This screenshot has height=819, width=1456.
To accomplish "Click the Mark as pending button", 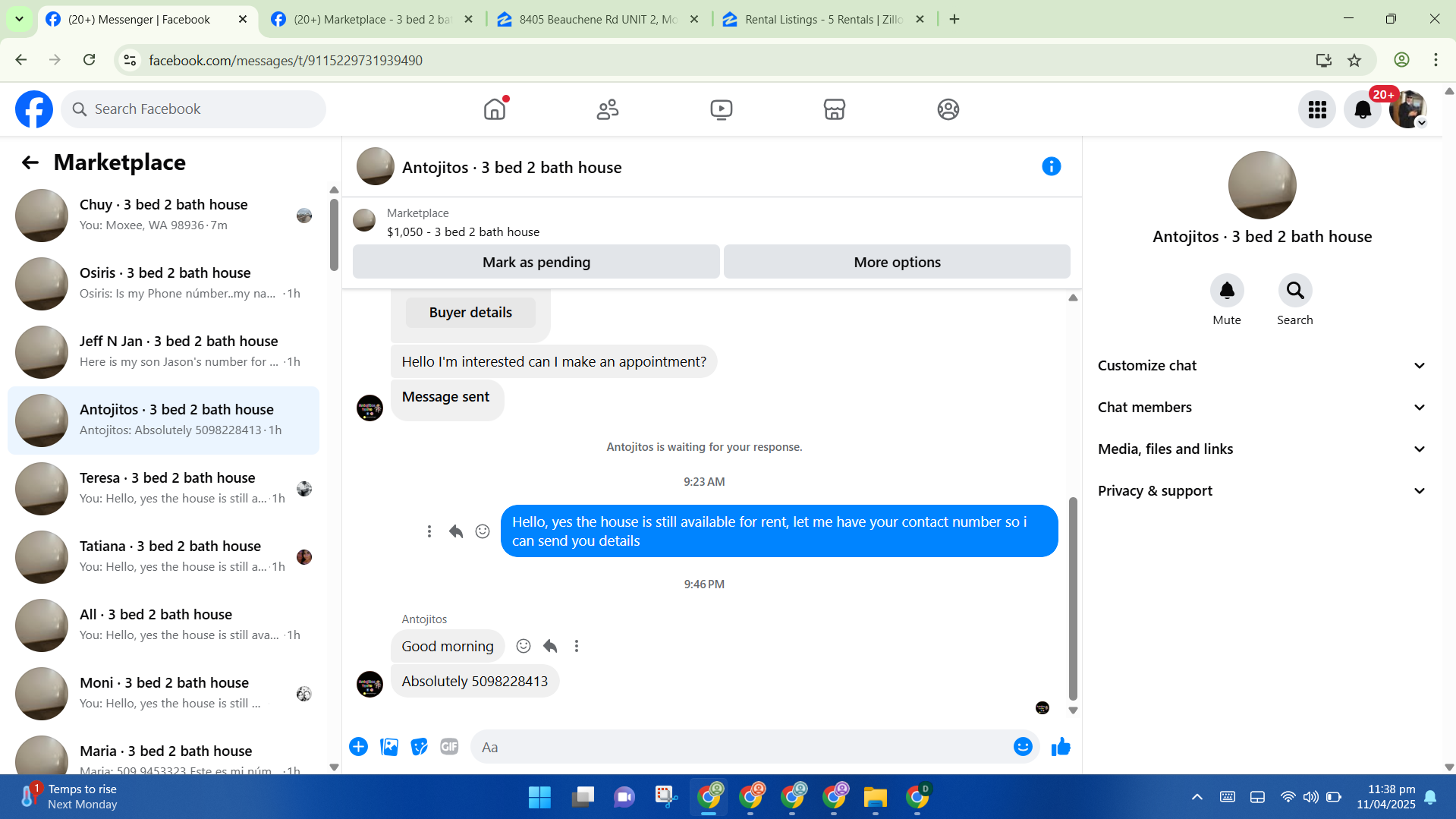I will tap(536, 262).
